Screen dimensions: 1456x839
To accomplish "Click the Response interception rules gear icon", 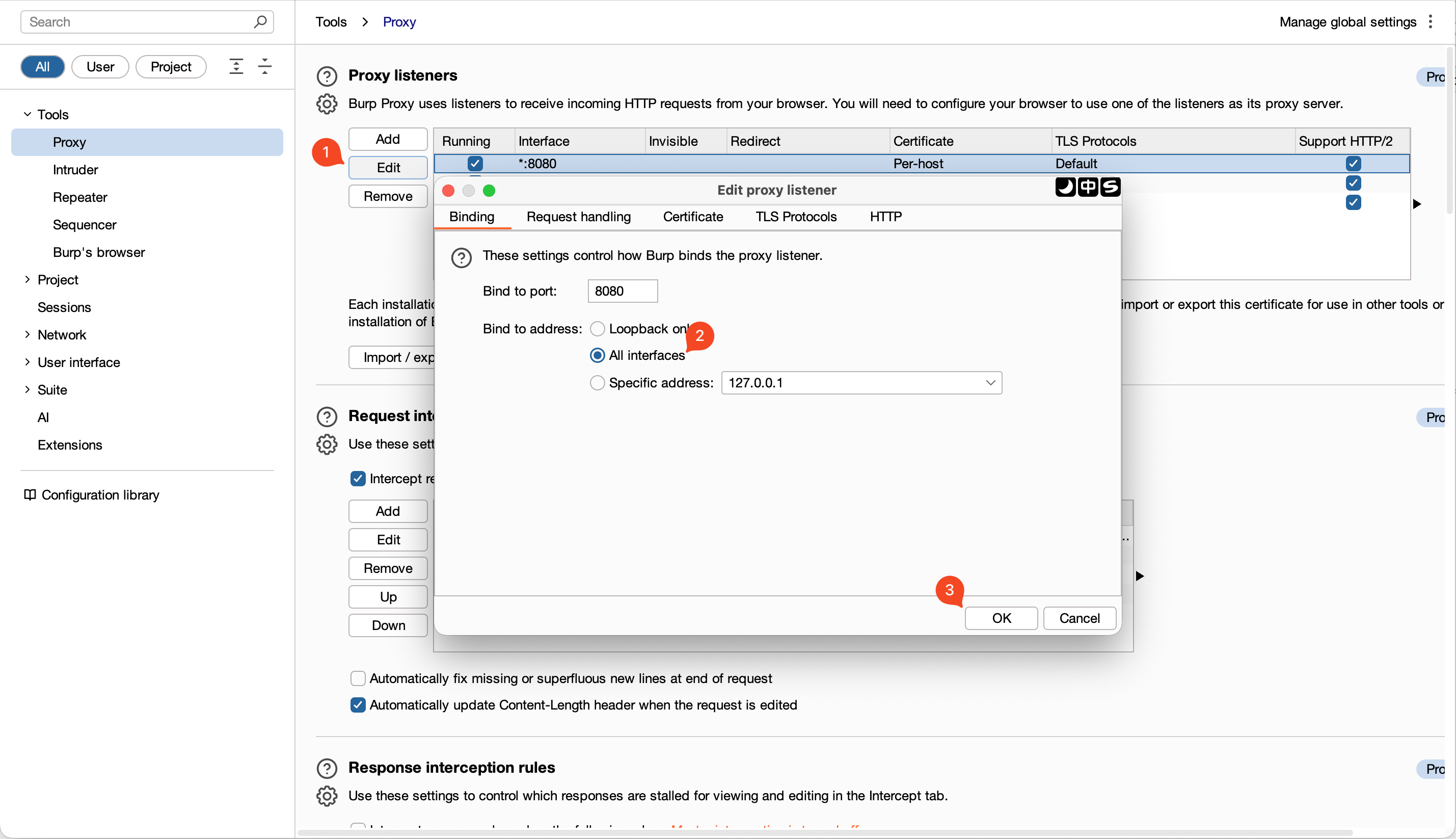I will click(x=327, y=796).
